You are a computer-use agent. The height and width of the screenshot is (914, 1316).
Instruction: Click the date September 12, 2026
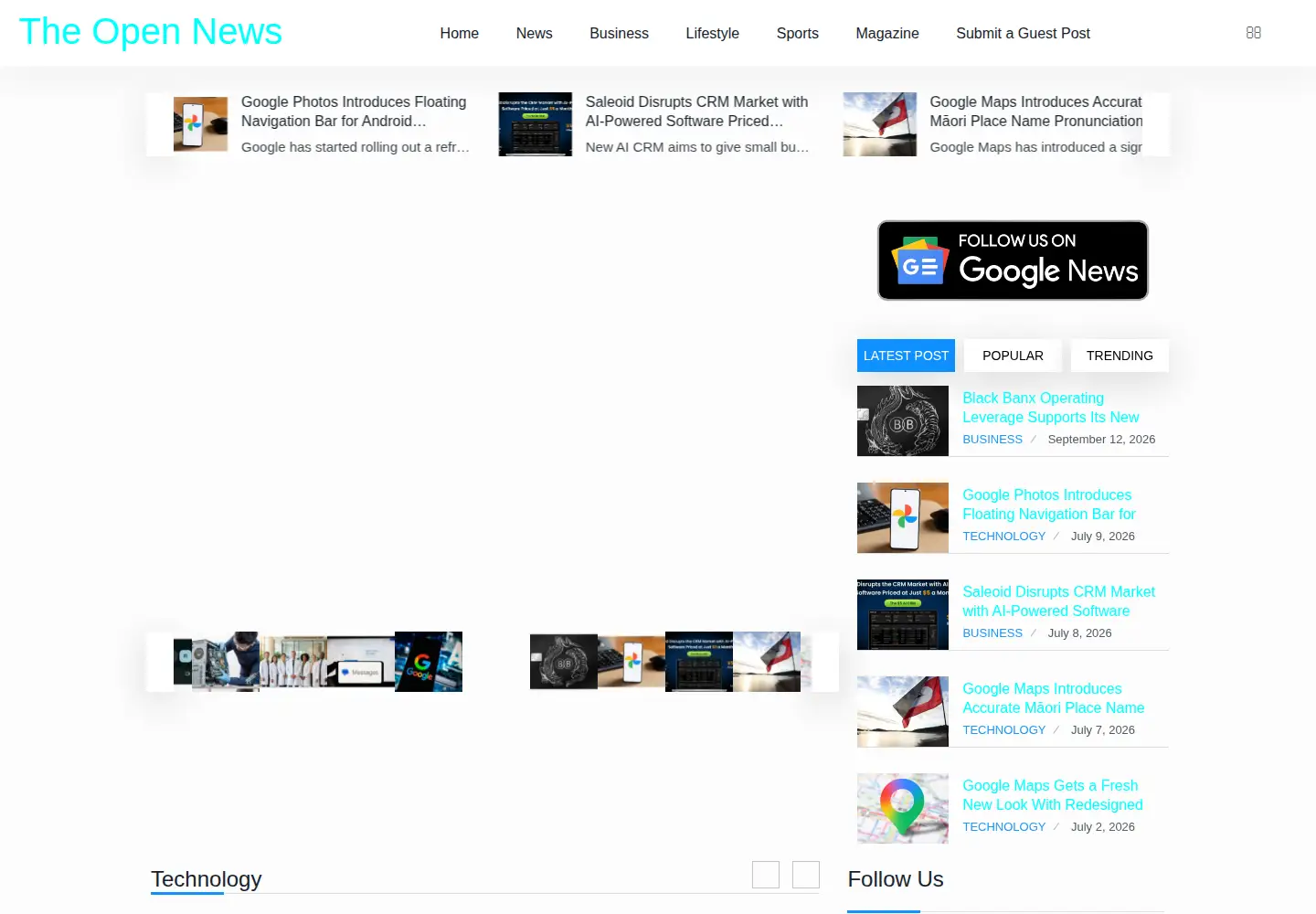[1101, 440]
